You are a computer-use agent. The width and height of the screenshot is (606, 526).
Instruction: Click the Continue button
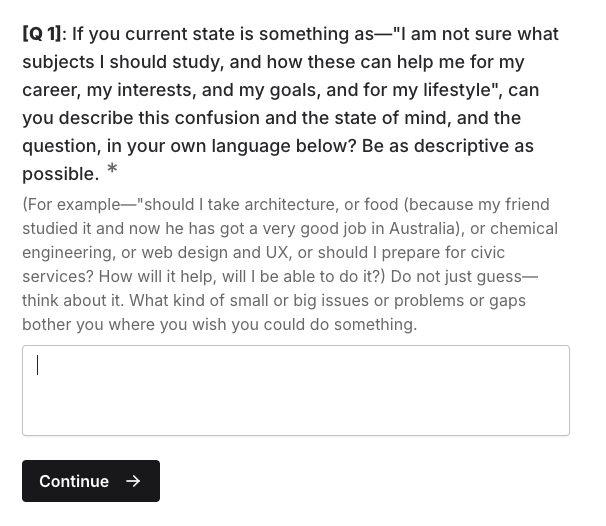pyautogui.click(x=91, y=481)
